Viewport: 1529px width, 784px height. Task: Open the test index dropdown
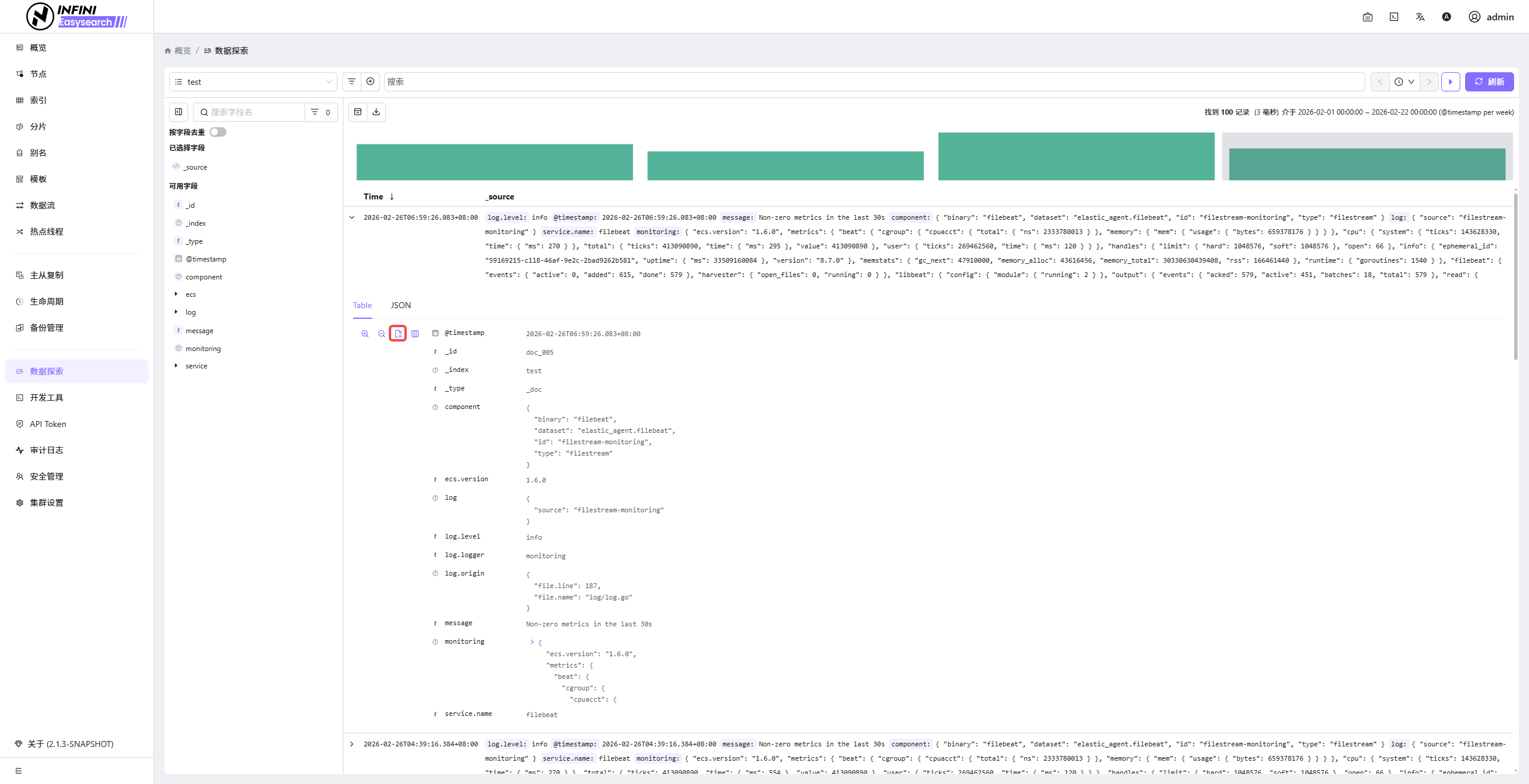pos(253,82)
